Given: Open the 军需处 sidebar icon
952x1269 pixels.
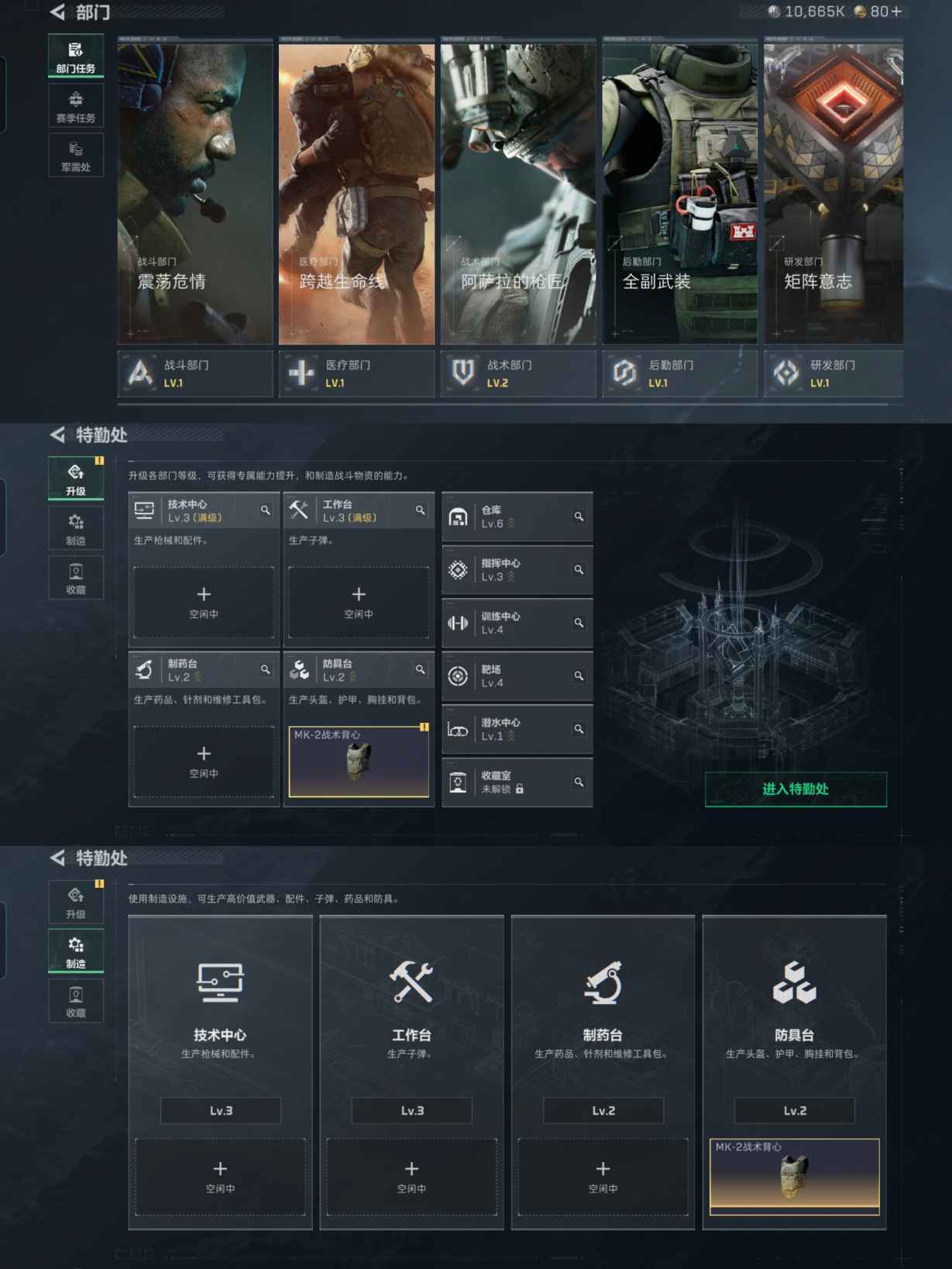Looking at the screenshot, I should pyautogui.click(x=75, y=156).
